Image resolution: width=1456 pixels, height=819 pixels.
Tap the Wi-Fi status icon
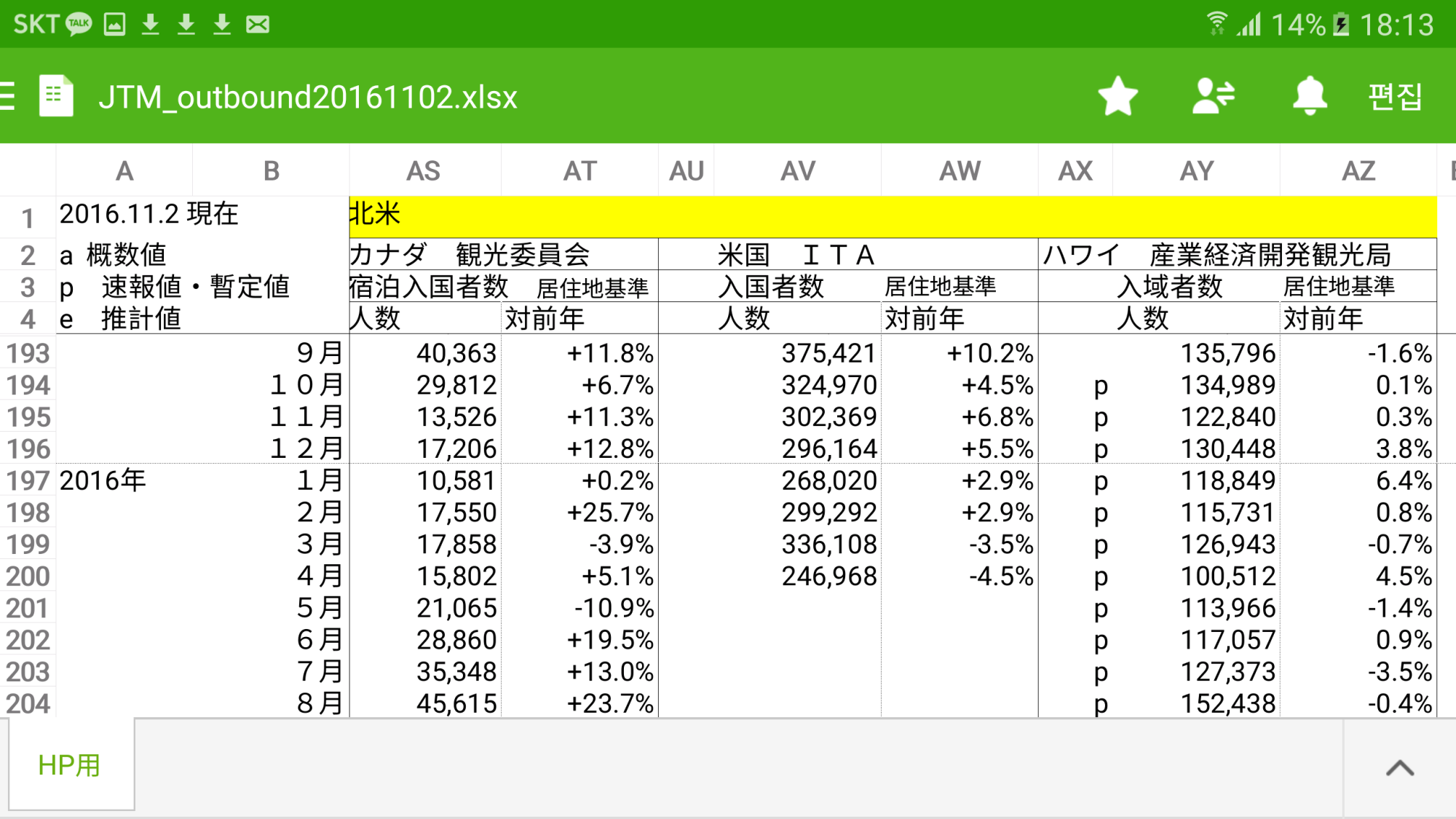(x=1216, y=24)
